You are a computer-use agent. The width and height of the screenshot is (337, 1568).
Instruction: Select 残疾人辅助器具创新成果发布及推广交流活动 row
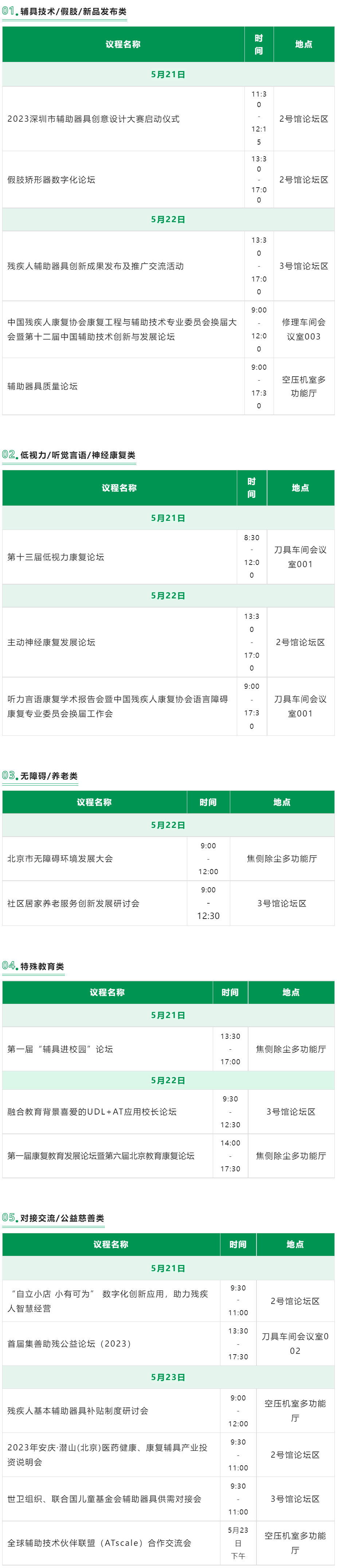[x=168, y=266]
